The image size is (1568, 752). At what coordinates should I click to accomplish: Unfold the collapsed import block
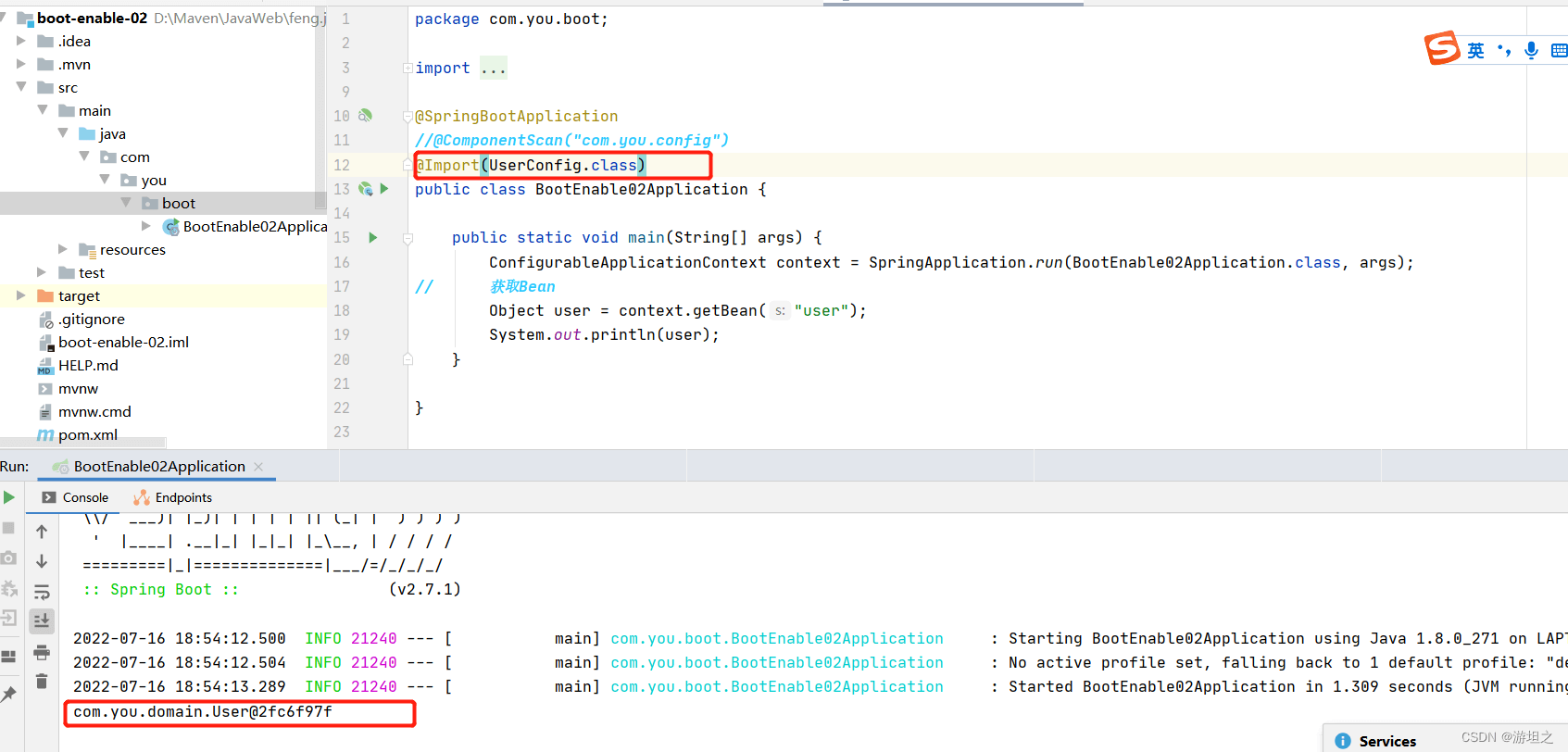(x=408, y=68)
